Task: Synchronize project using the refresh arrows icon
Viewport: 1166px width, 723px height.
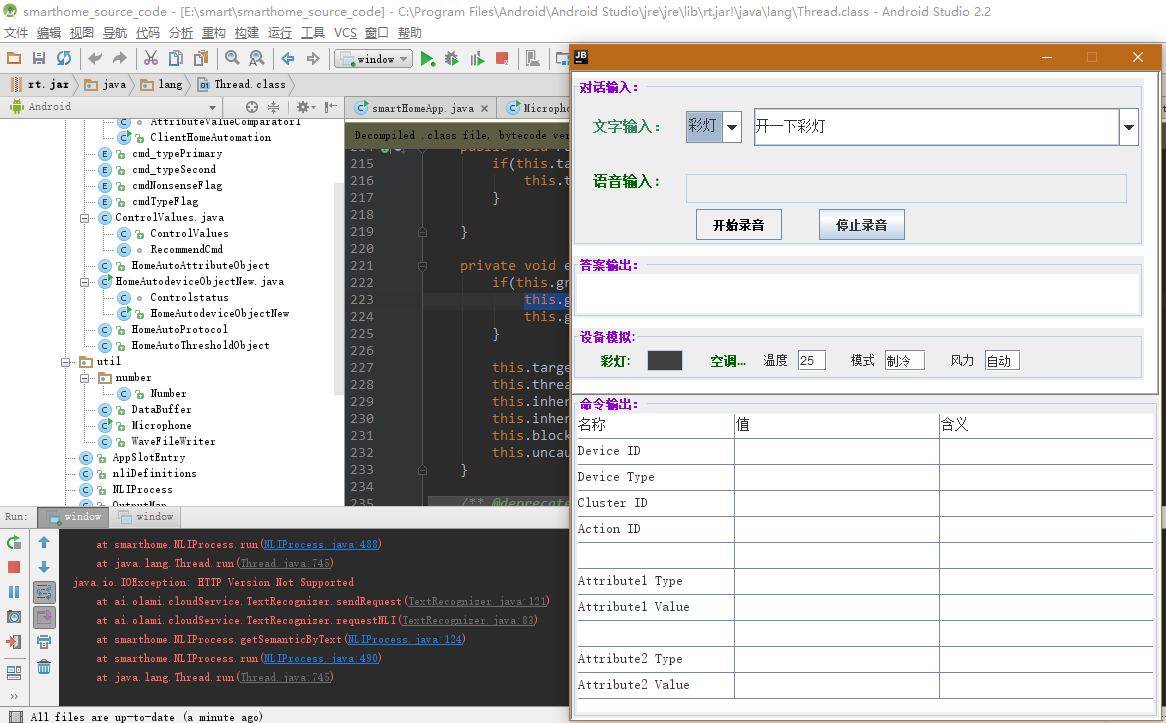Action: tap(64, 58)
